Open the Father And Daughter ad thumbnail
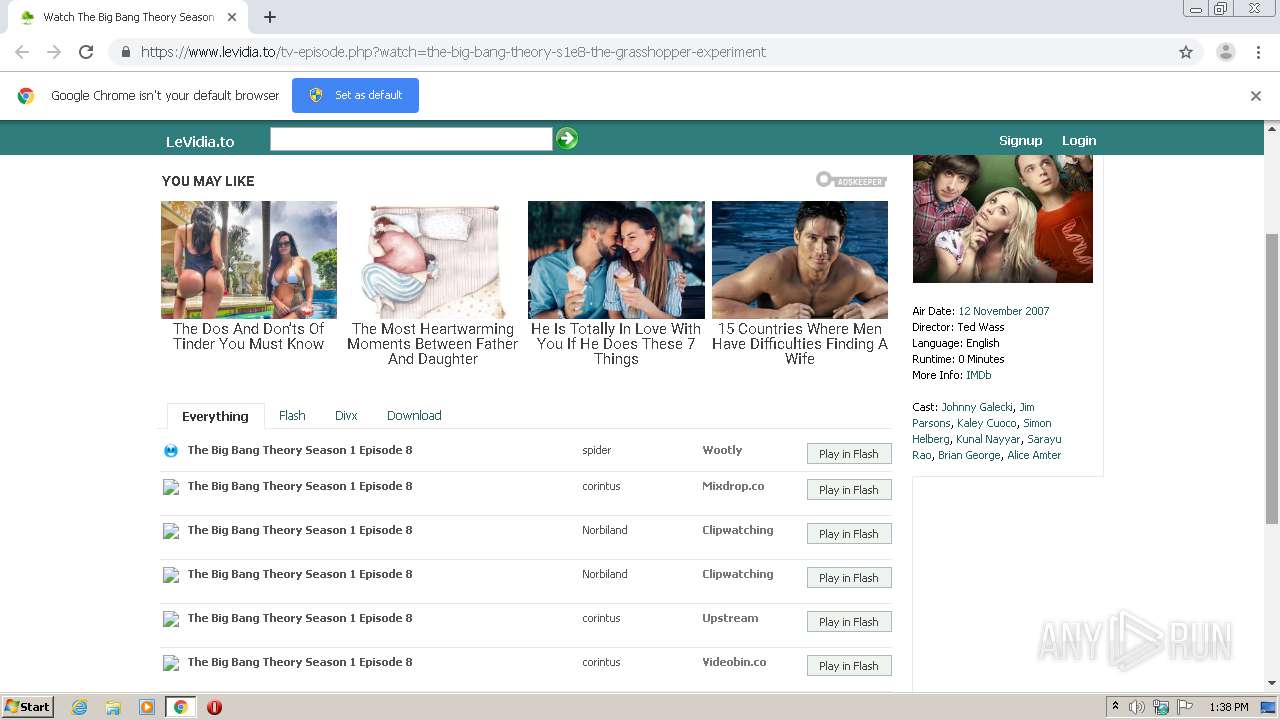This screenshot has height=720, width=1280. coord(433,260)
